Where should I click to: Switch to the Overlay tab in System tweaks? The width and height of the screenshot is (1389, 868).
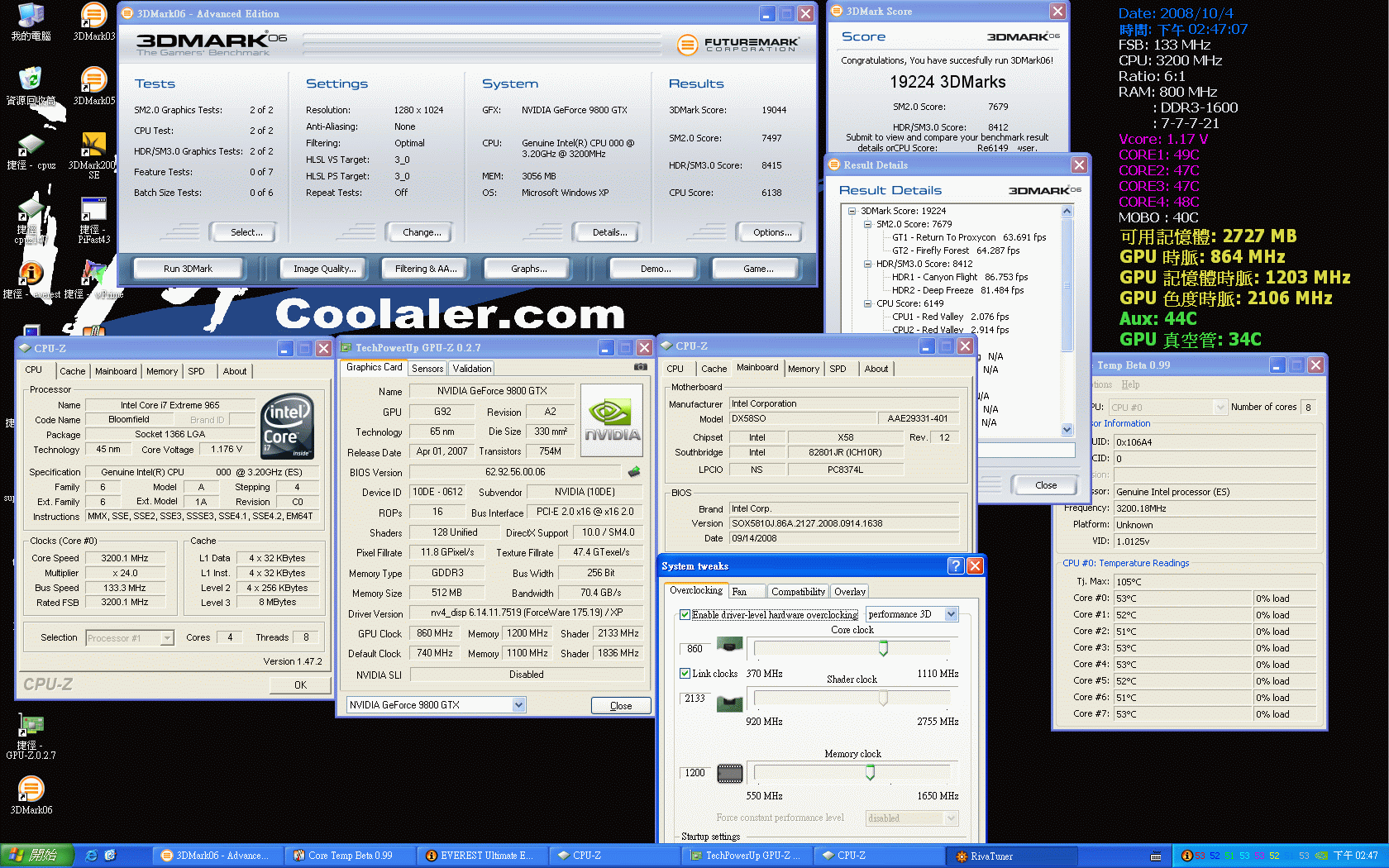pos(849,591)
